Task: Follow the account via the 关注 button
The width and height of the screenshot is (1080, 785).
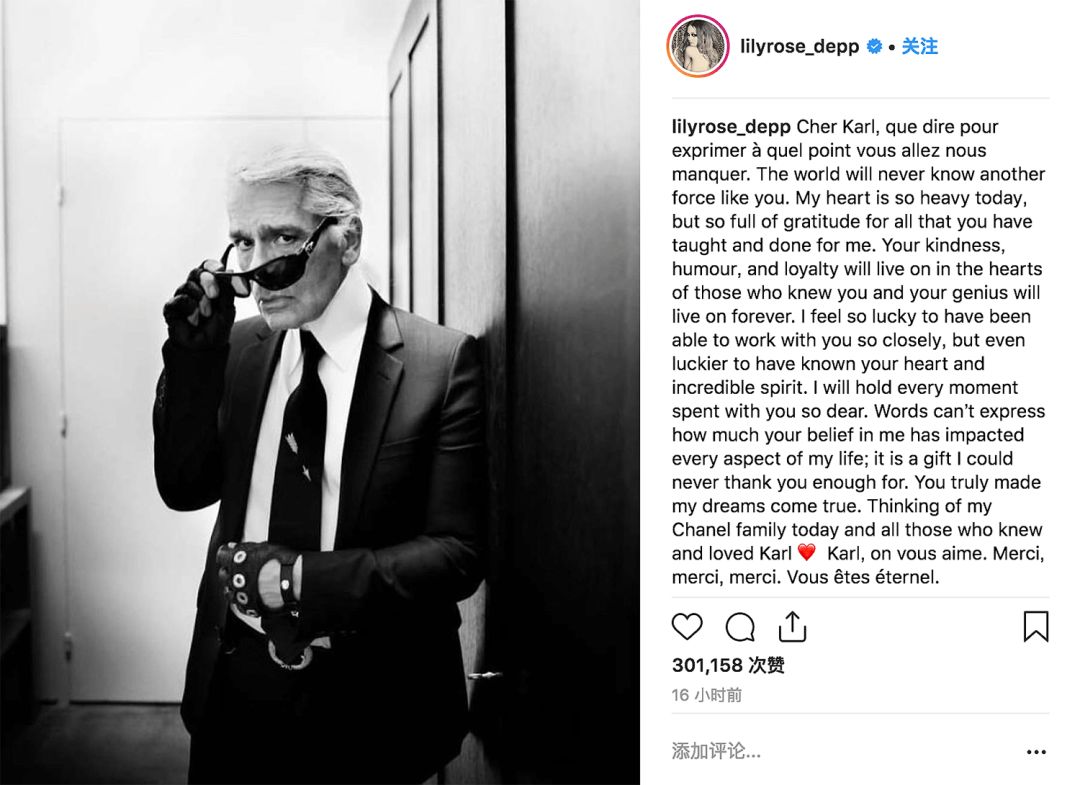Action: click(x=920, y=46)
